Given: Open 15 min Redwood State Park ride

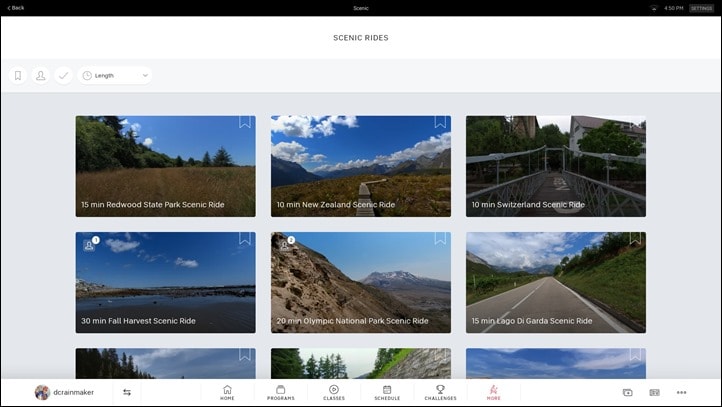Looking at the screenshot, I should tap(165, 166).
